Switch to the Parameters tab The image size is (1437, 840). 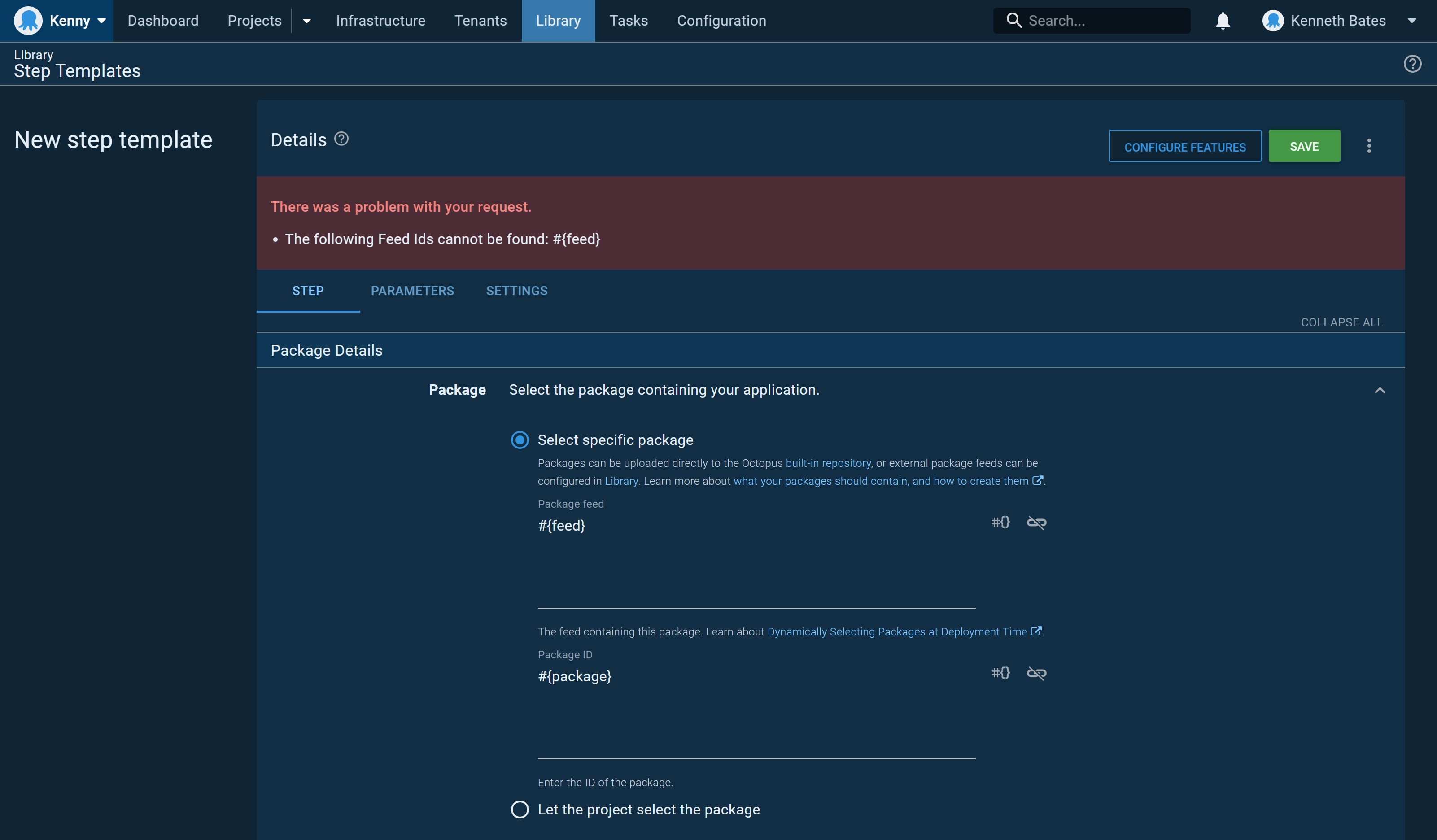(x=412, y=291)
